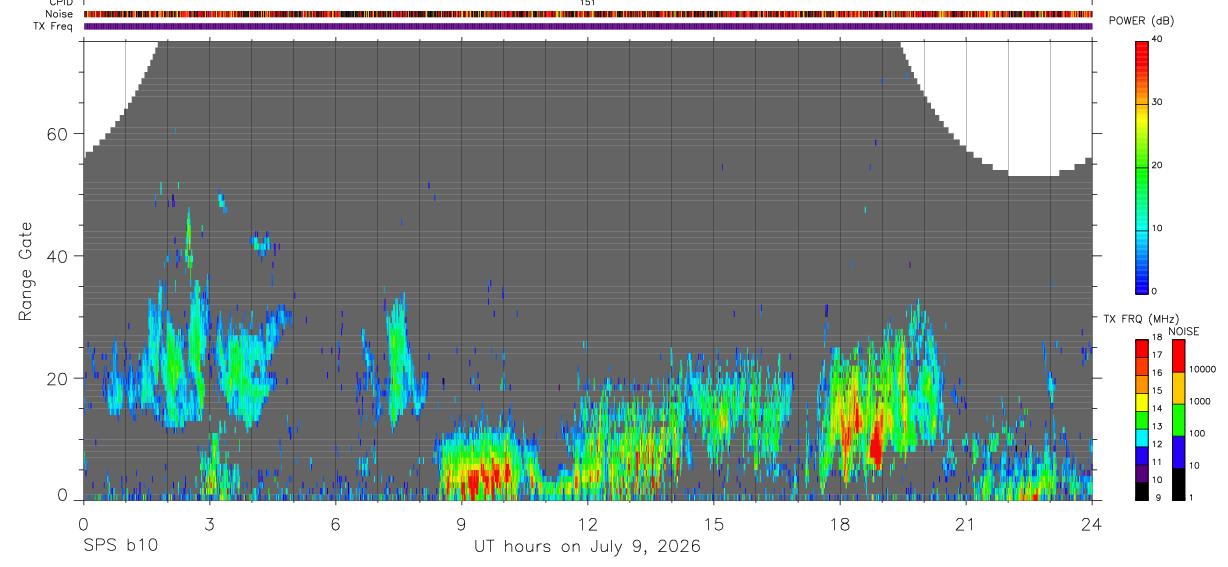Click the 12 hour tick label on x-axis
1228x567 pixels.
tap(588, 524)
